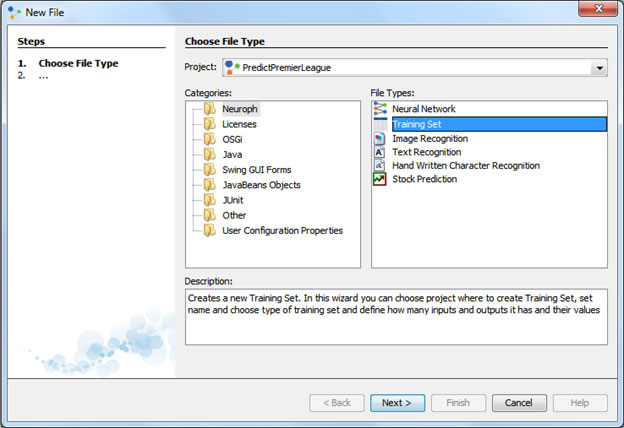Image resolution: width=624 pixels, height=428 pixels.
Task: Click the Neuroph category folder icon
Action: (209, 109)
